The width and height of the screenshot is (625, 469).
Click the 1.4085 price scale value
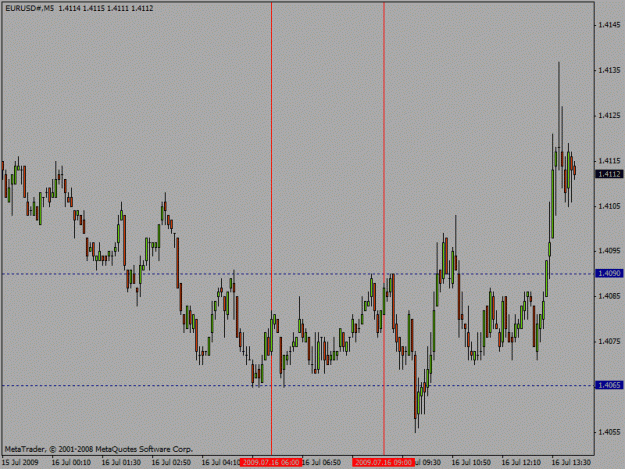click(609, 296)
